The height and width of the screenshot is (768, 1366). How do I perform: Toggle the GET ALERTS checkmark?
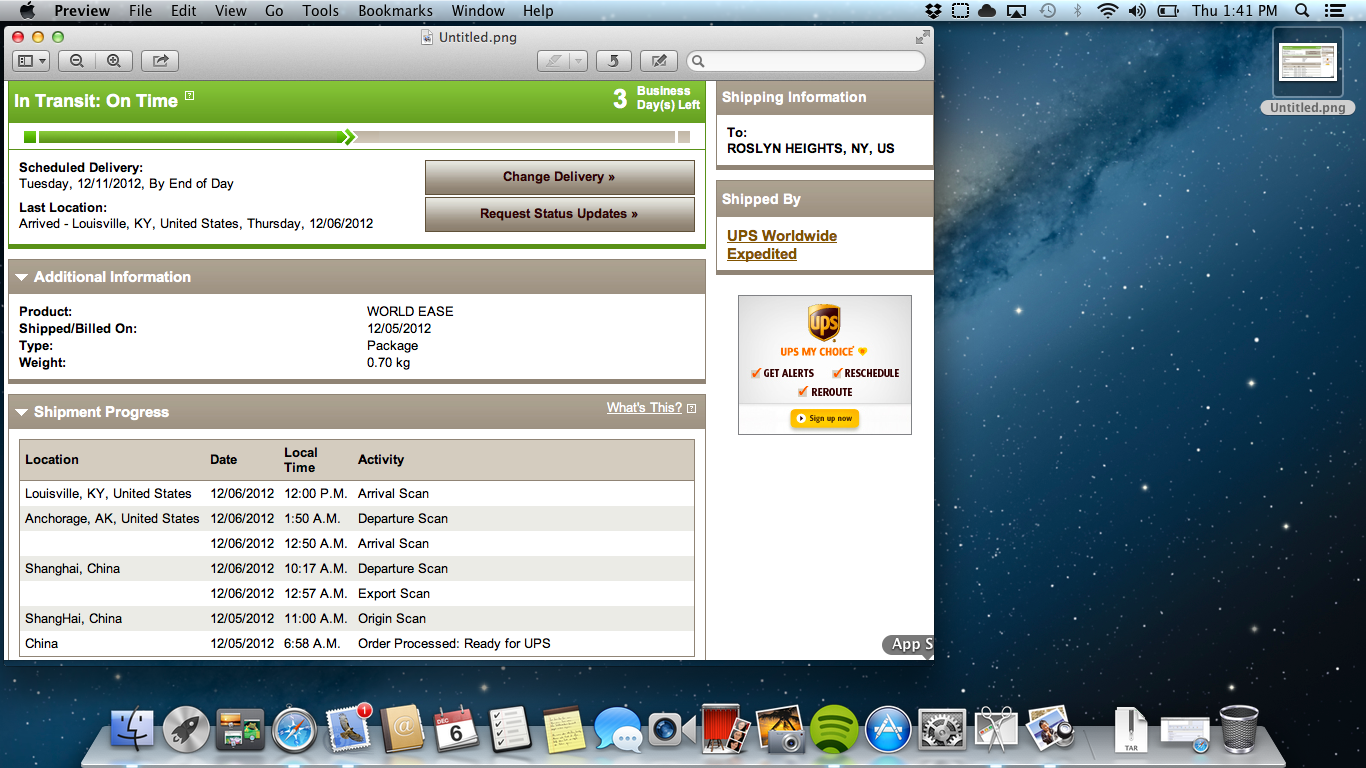[x=756, y=373]
